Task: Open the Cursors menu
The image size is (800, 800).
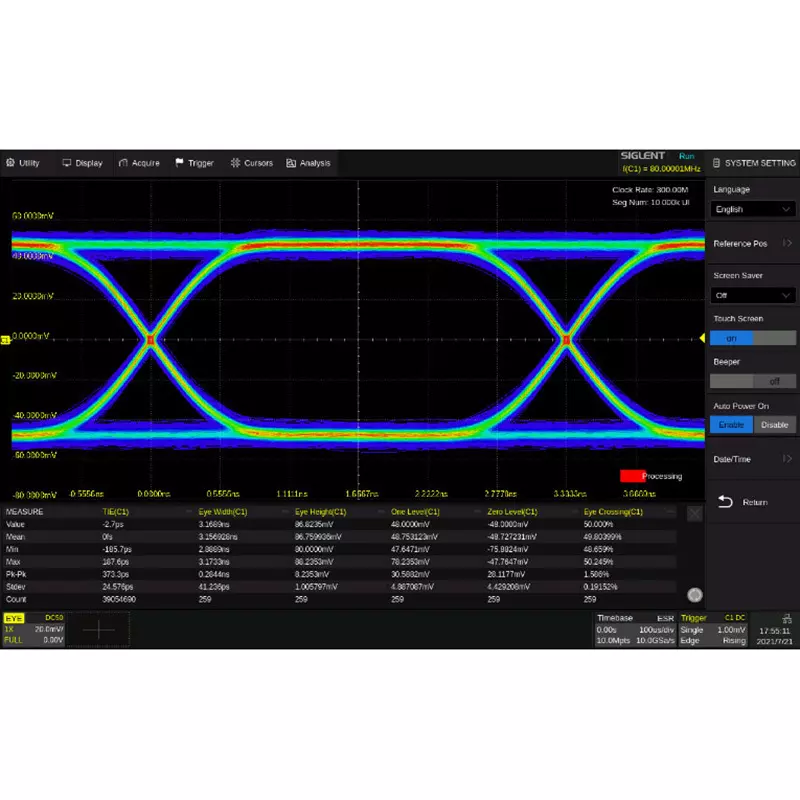Action: click(252, 163)
